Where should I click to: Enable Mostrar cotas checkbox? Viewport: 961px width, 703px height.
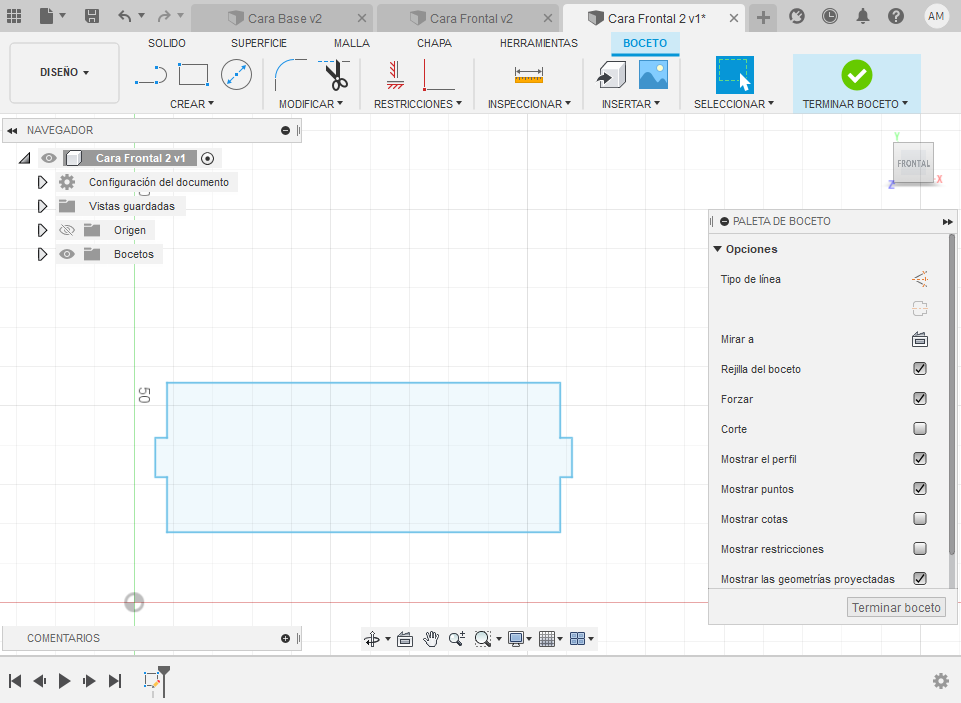920,519
